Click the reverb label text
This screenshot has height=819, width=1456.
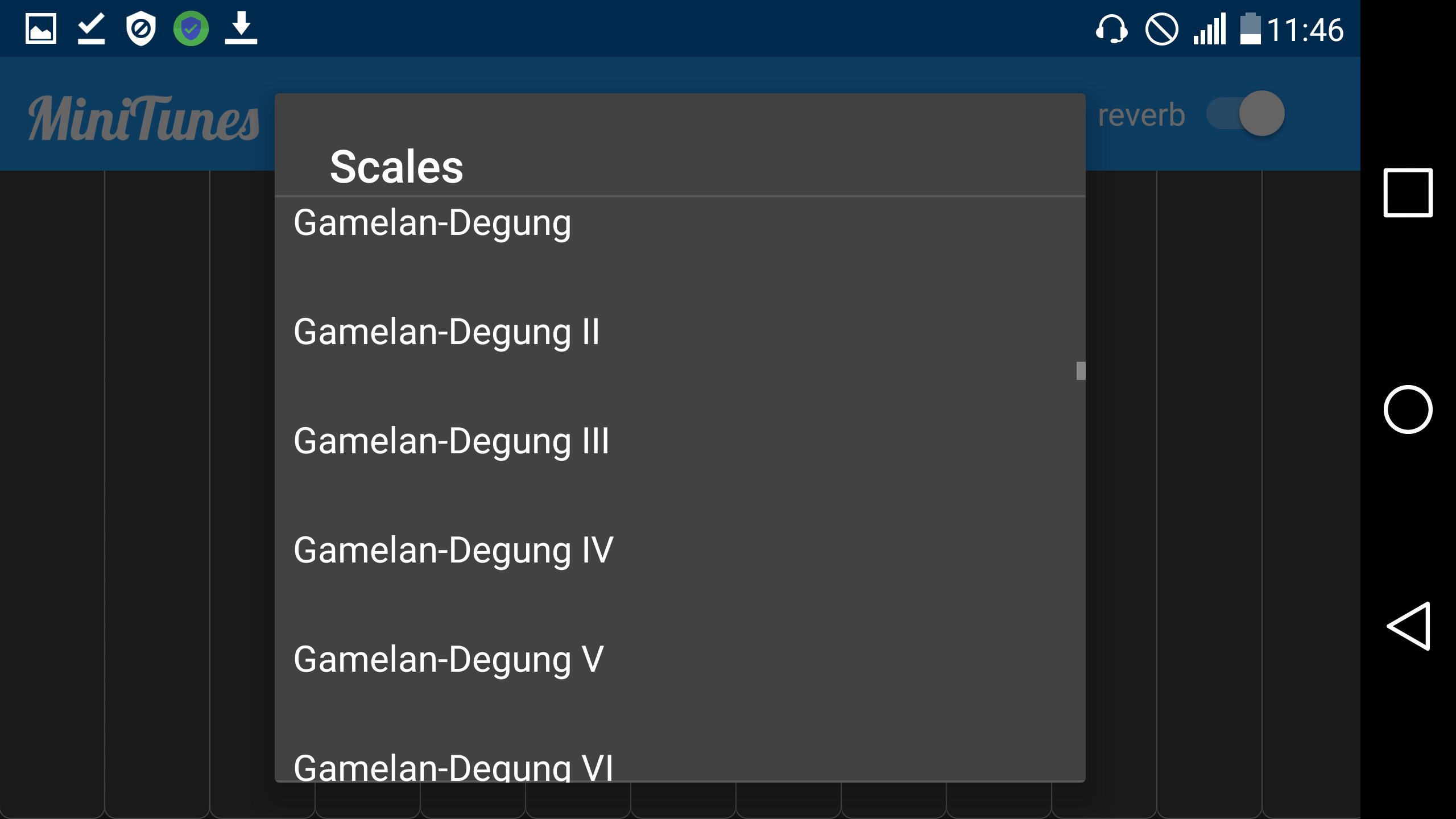point(1141,115)
